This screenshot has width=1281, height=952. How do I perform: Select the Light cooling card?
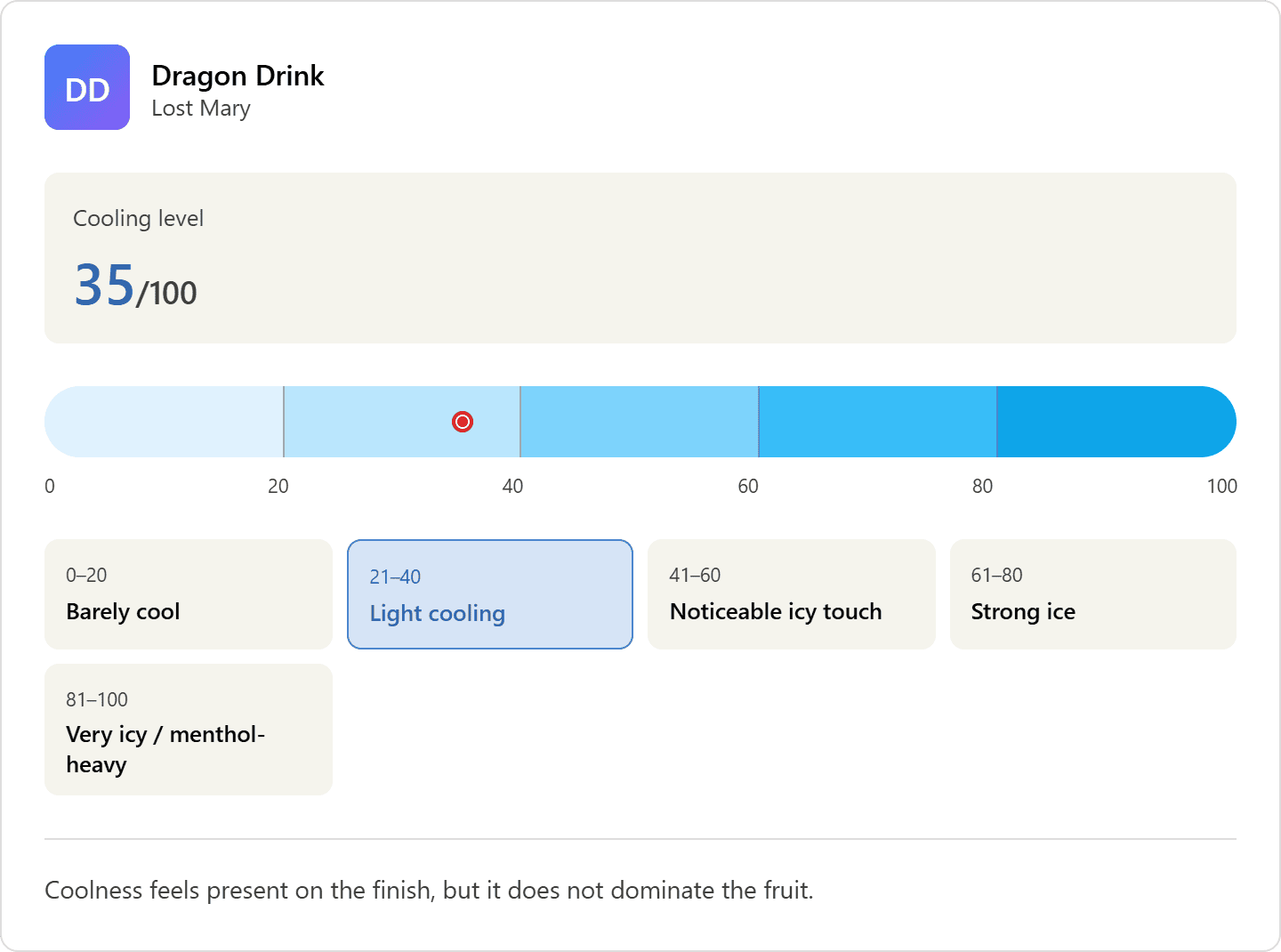coord(489,594)
